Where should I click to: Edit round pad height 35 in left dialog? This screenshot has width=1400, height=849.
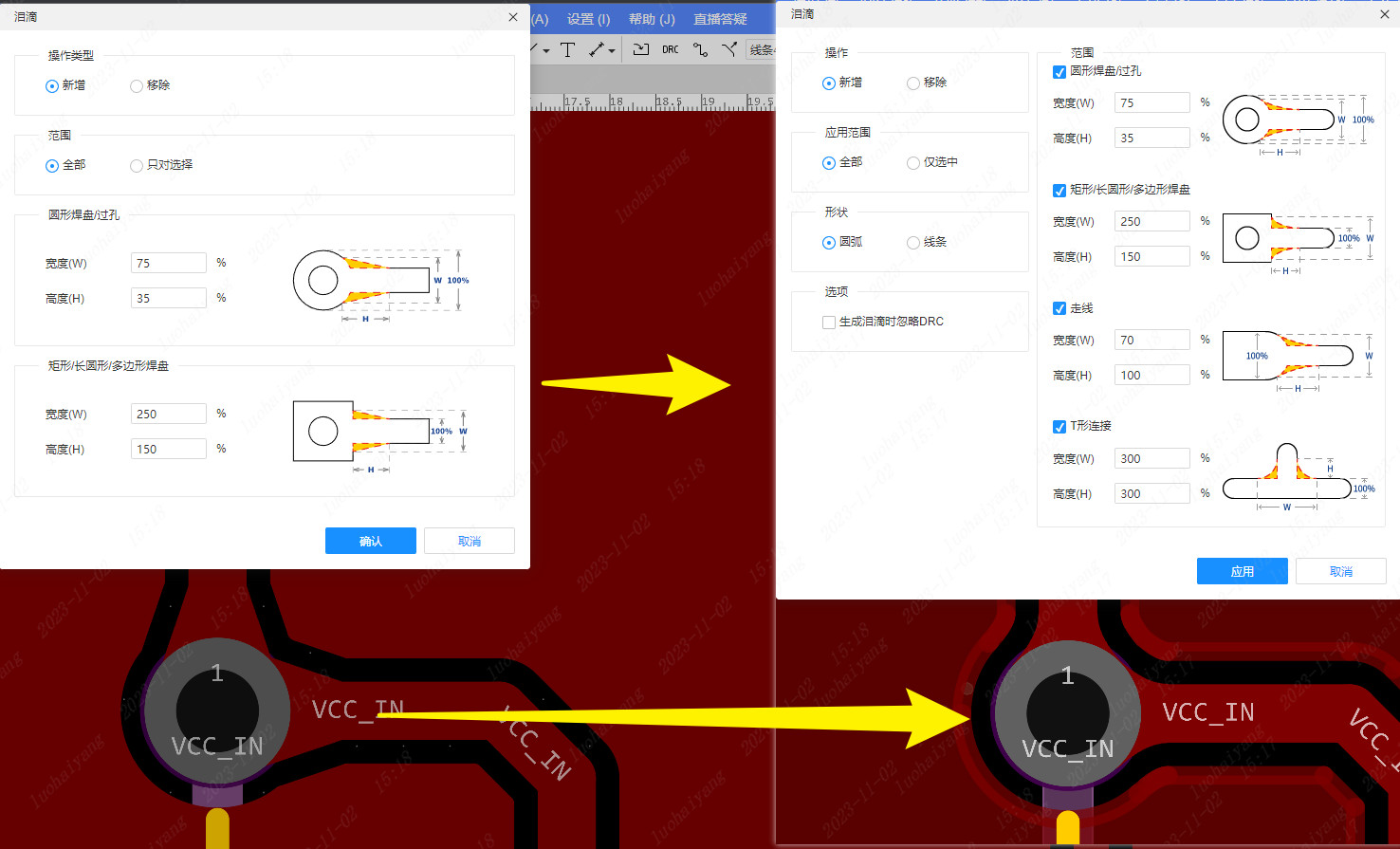point(169,298)
